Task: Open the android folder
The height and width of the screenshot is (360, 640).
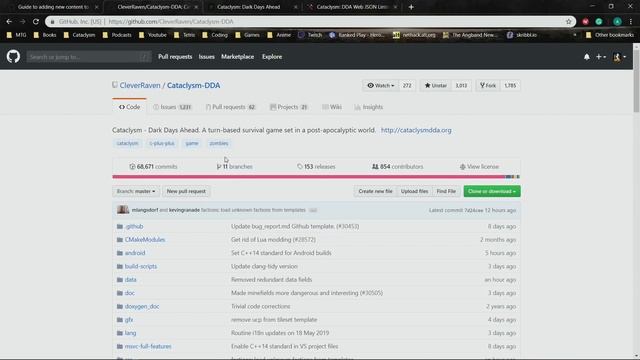Action: point(135,253)
